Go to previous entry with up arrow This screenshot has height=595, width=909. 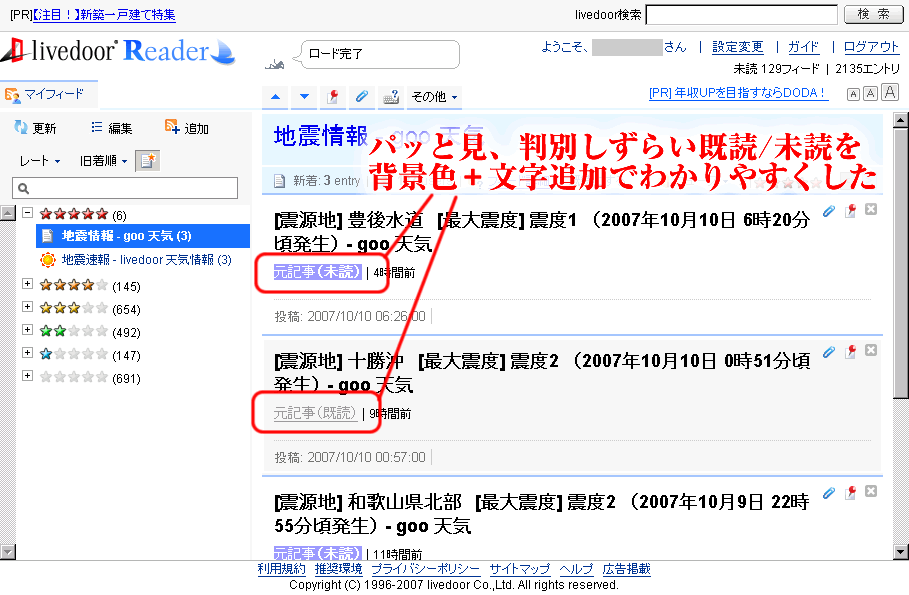click(275, 97)
